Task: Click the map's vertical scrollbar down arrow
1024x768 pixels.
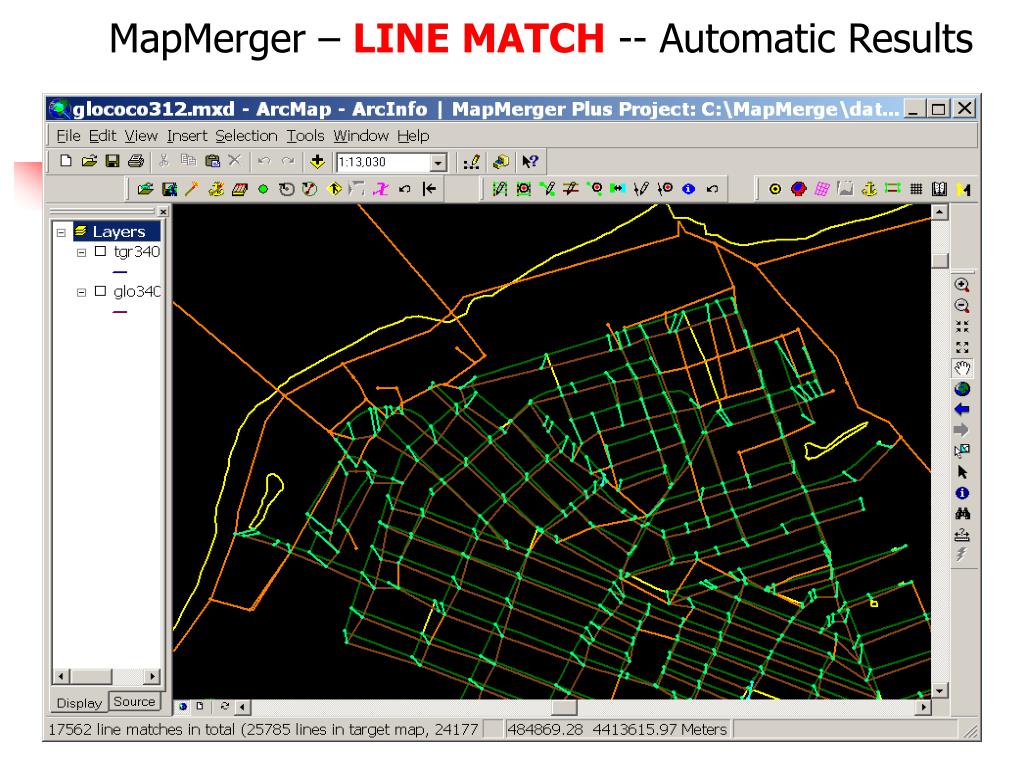Action: tap(939, 690)
